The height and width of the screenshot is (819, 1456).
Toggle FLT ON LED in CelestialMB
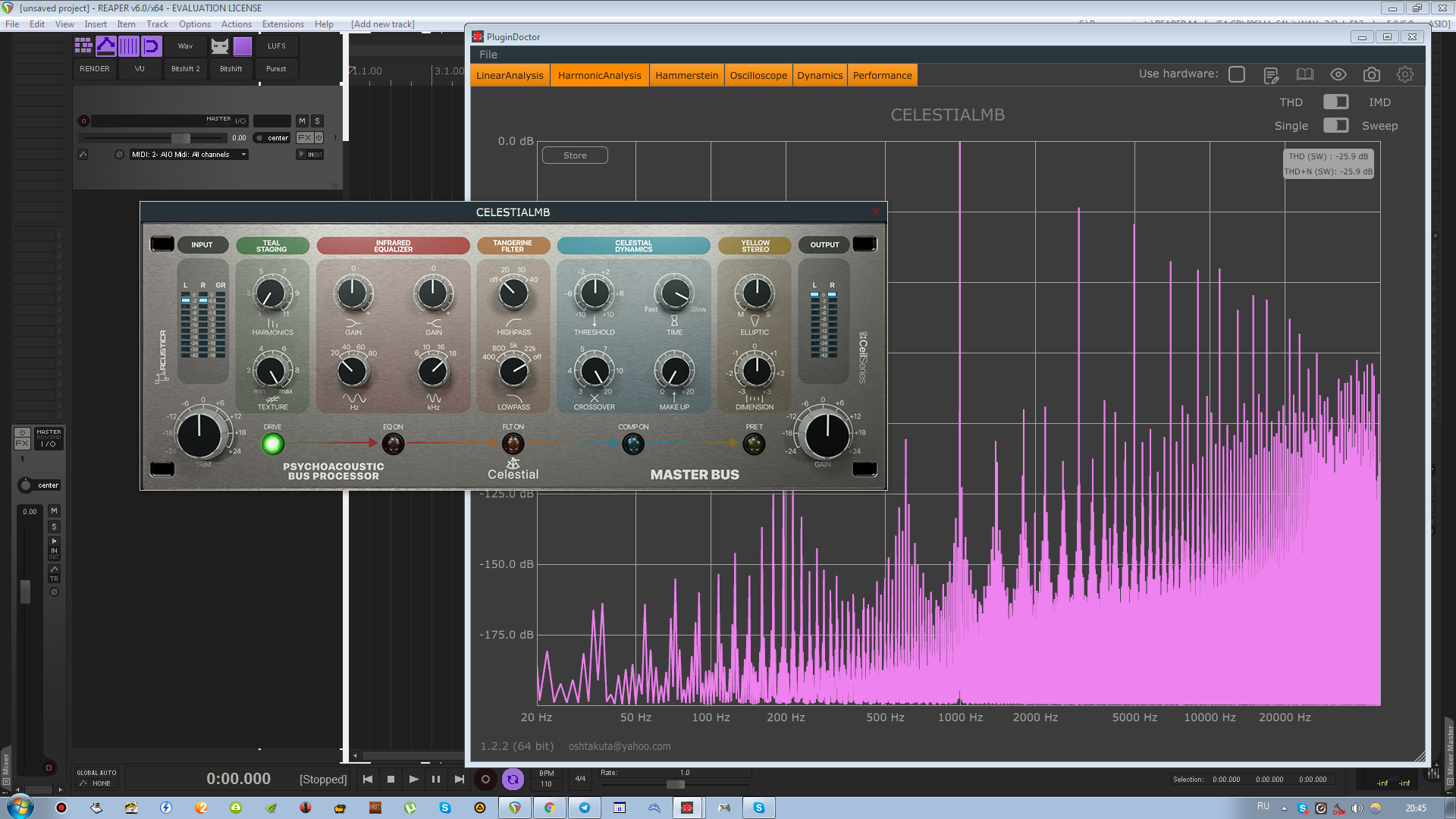pyautogui.click(x=513, y=444)
